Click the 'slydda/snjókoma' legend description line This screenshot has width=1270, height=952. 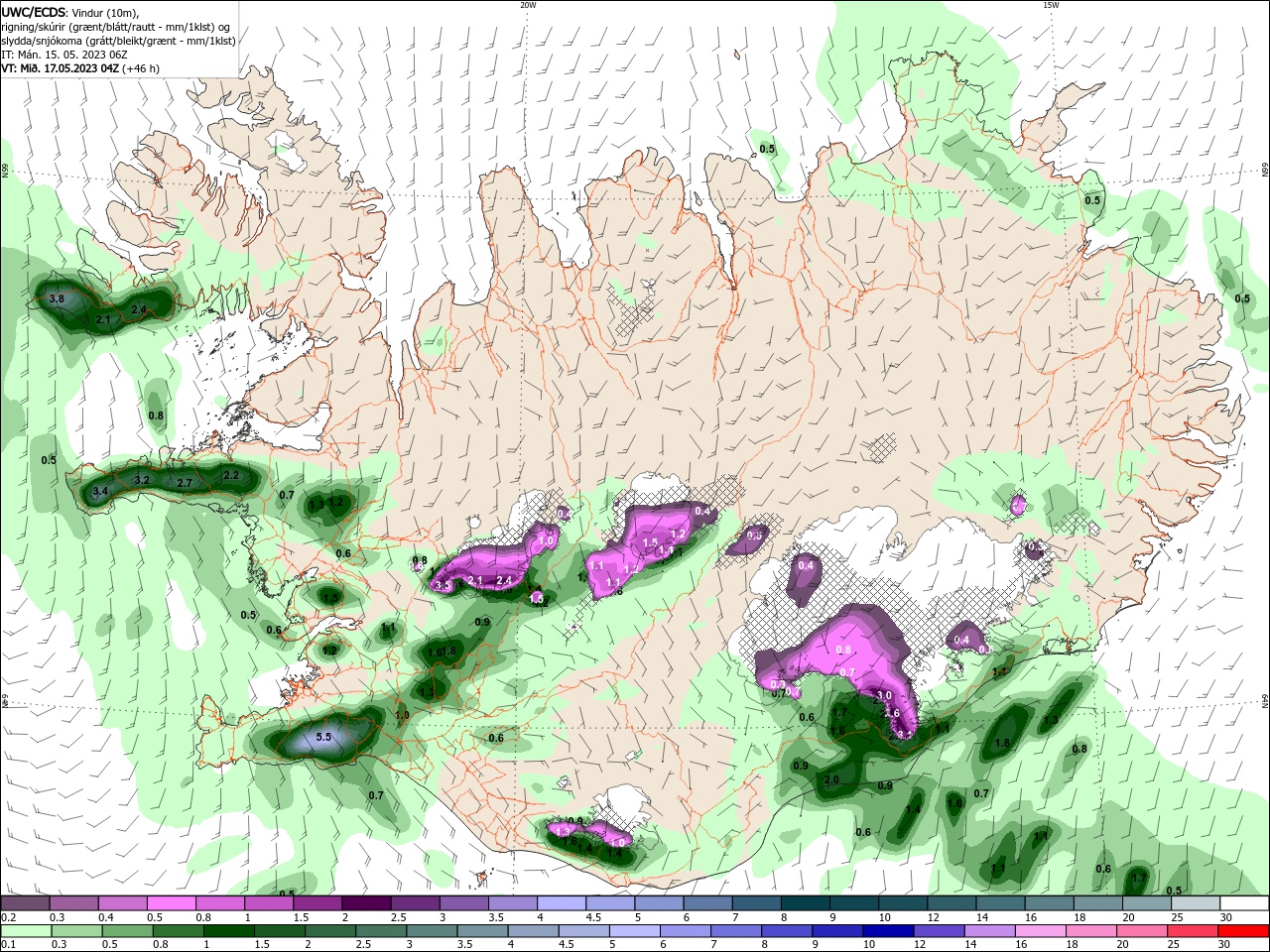click(118, 41)
